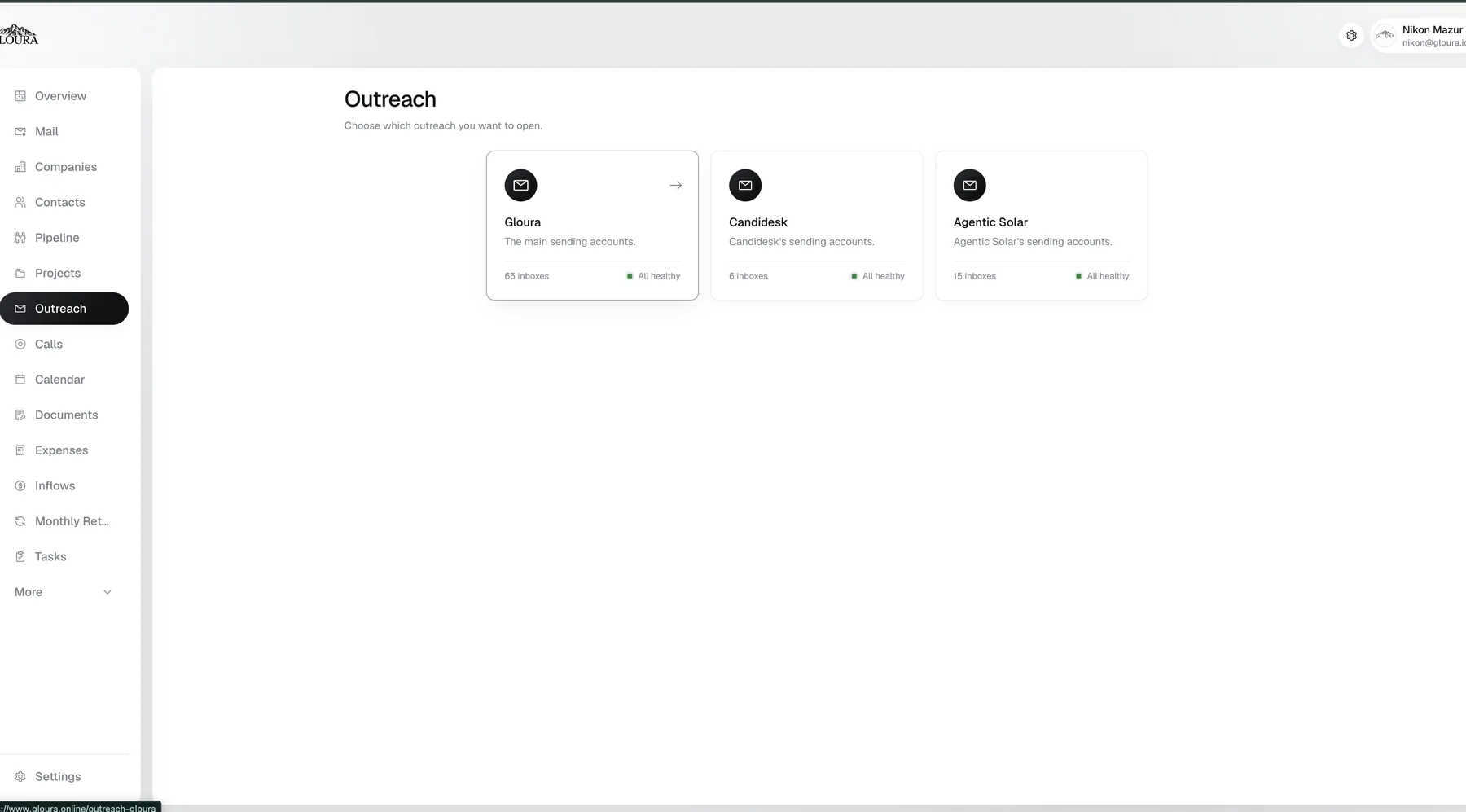Viewport: 1466px width, 812px height.
Task: Click "Agentic Solar's sending accounts." description
Action: click(1033, 242)
